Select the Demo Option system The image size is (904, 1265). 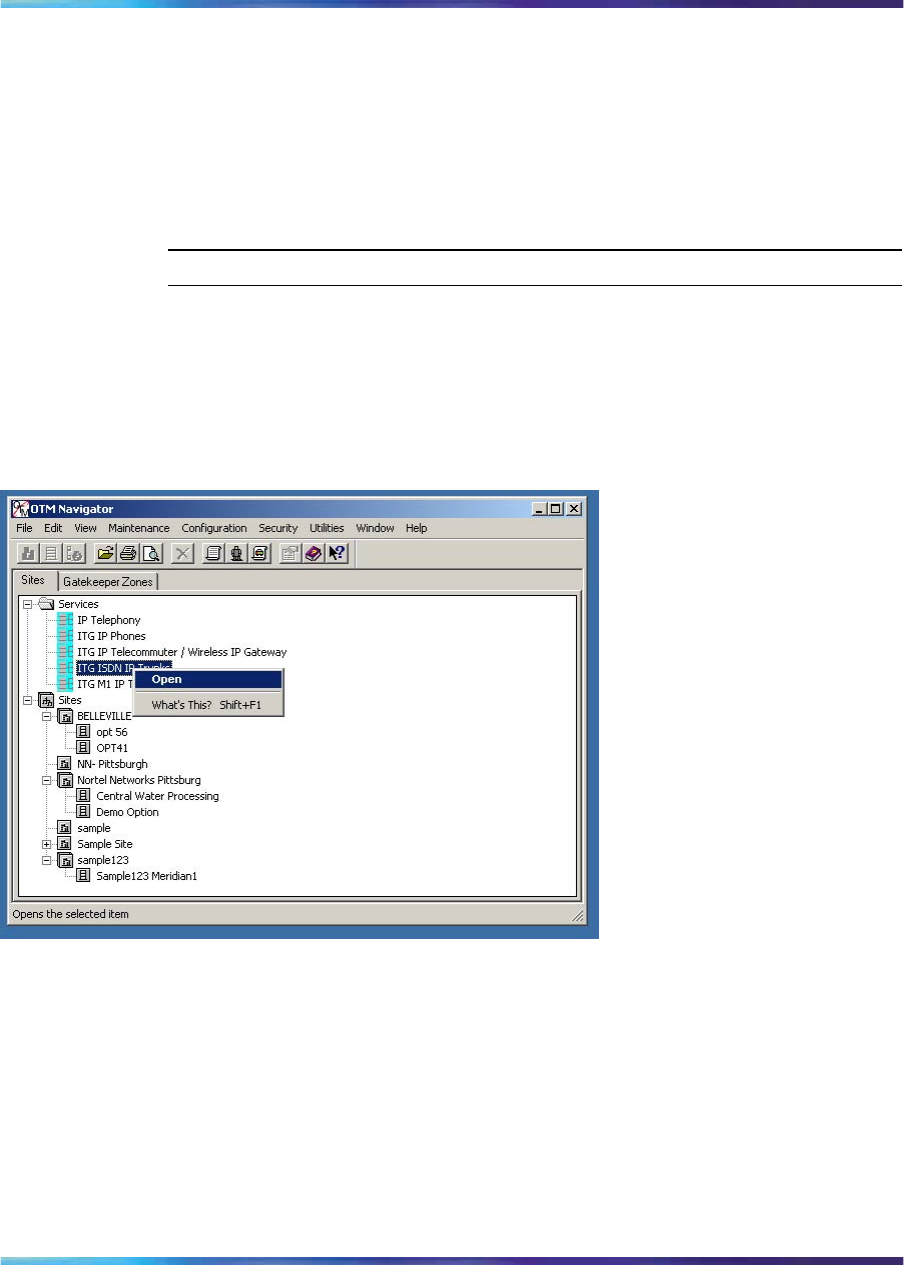[x=127, y=812]
